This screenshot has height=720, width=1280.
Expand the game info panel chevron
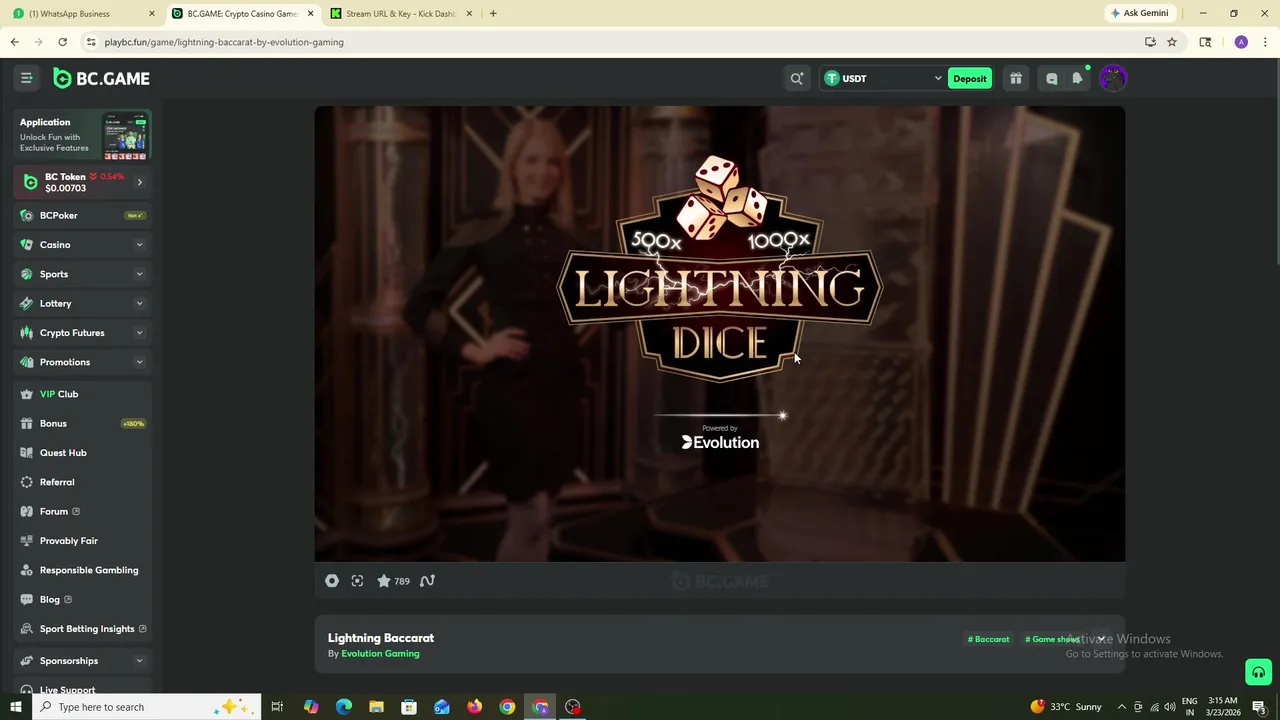(x=1101, y=639)
